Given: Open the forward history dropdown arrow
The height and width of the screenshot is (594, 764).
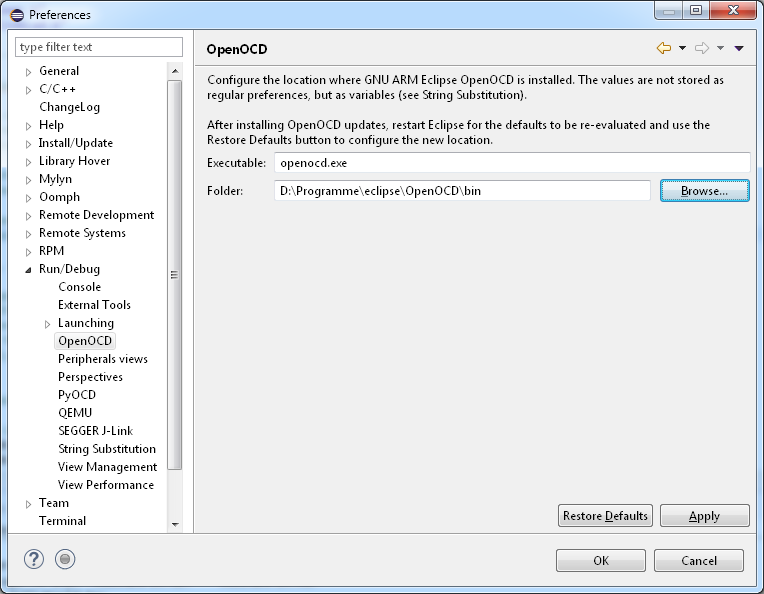Looking at the screenshot, I should pos(720,48).
